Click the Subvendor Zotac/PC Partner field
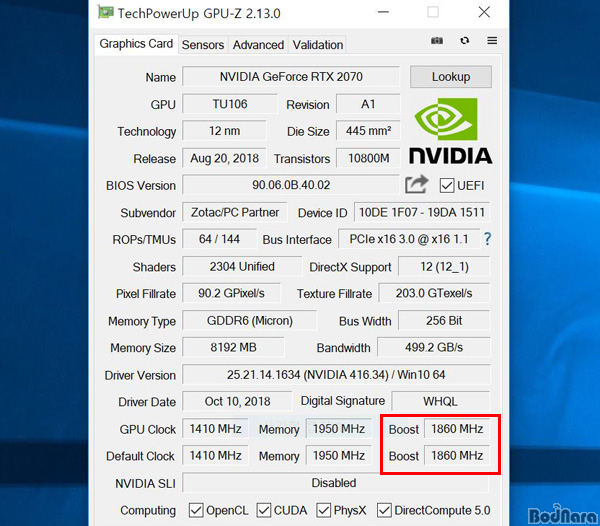Screen dimensions: 600x526 coord(235,212)
